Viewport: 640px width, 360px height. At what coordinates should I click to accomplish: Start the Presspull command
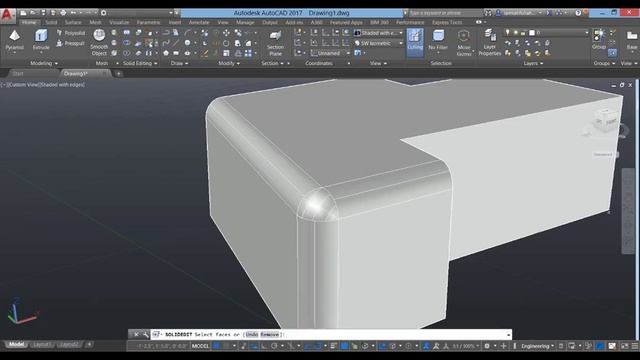(71, 43)
